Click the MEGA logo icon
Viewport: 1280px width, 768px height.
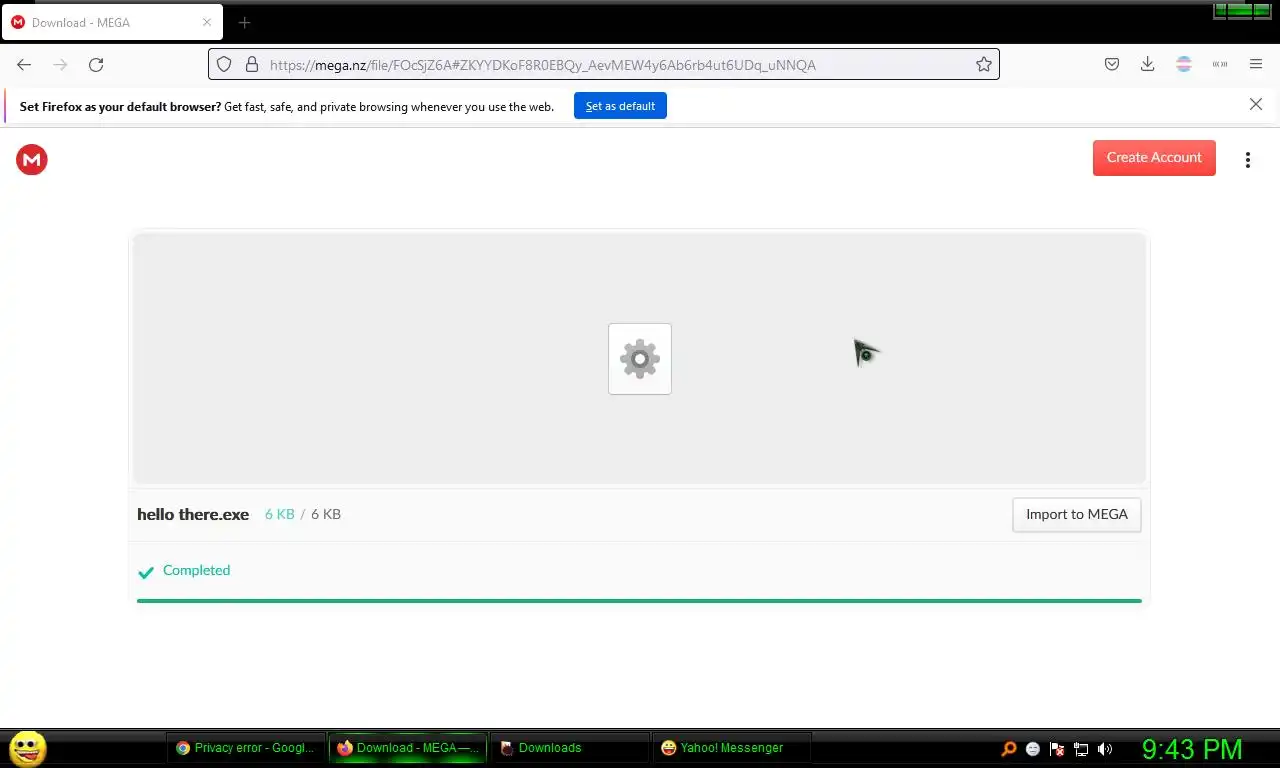[x=32, y=160]
